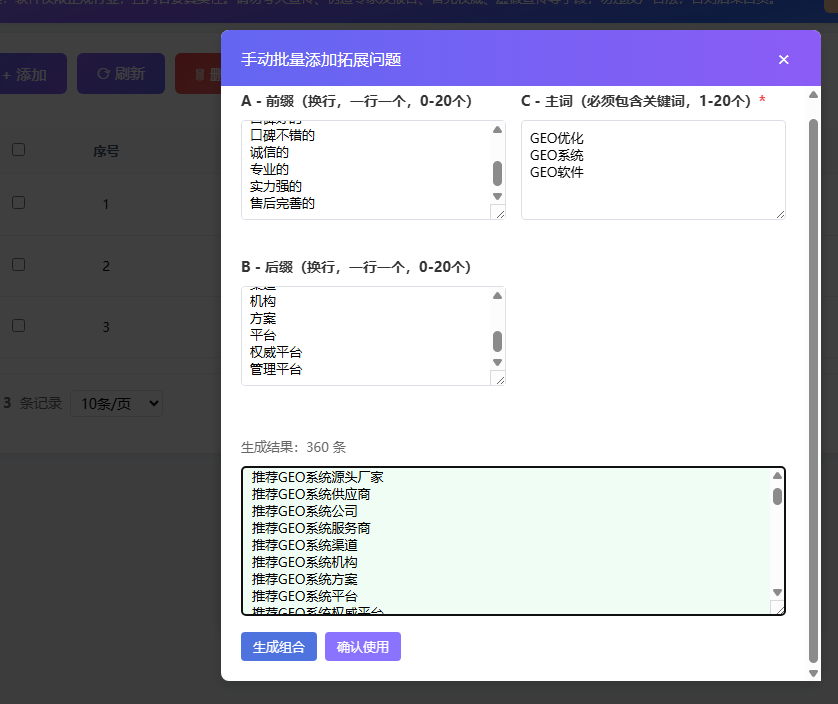The image size is (838, 704).
Task: Check the checkbox for row 1
Action: [19, 203]
